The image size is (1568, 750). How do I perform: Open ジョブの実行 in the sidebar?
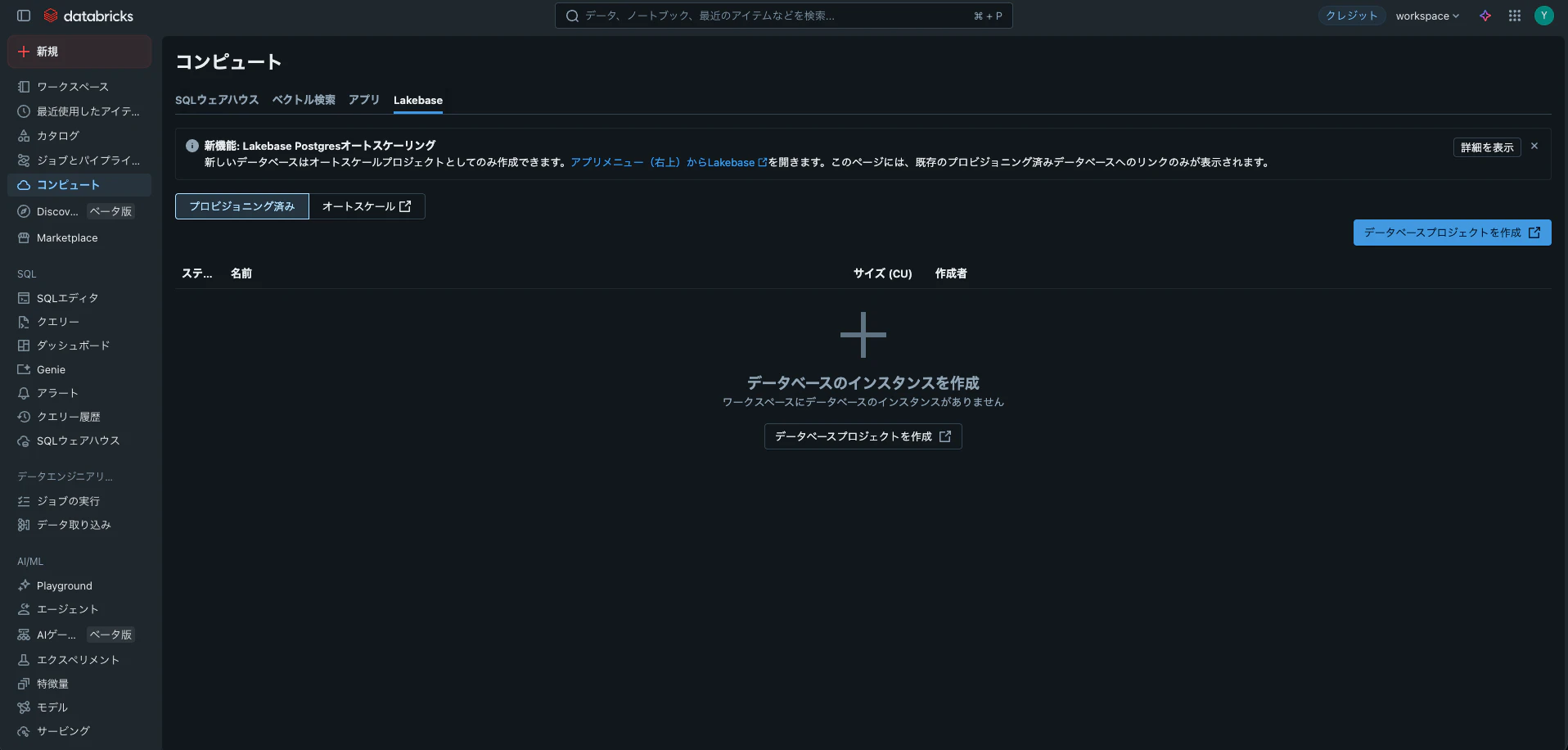pos(79,501)
